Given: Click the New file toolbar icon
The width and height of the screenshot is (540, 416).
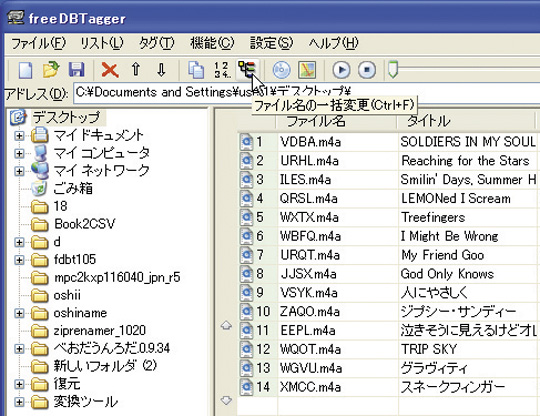Looking at the screenshot, I should pyautogui.click(x=25, y=70).
